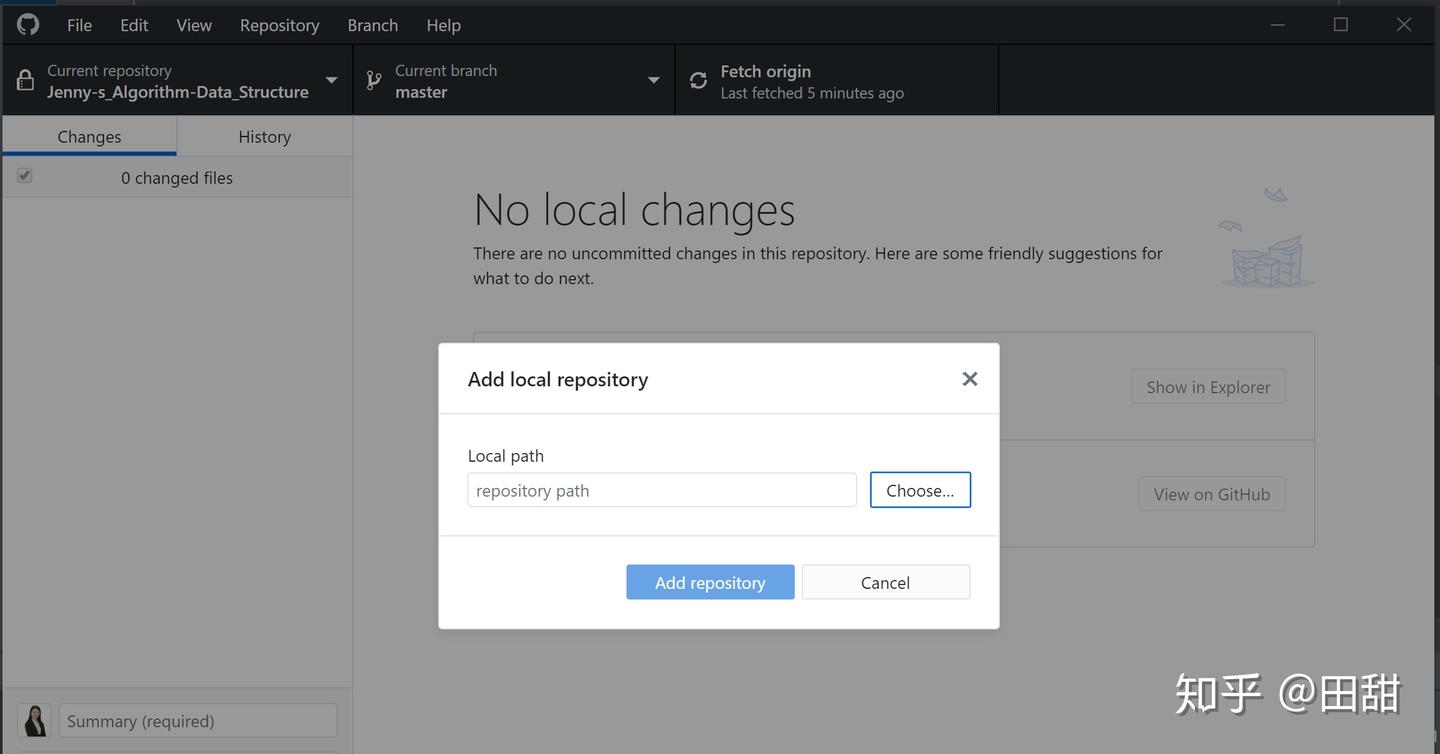The height and width of the screenshot is (754, 1440).
Task: Cancel the Add local repository dialog
Action: tap(884, 581)
